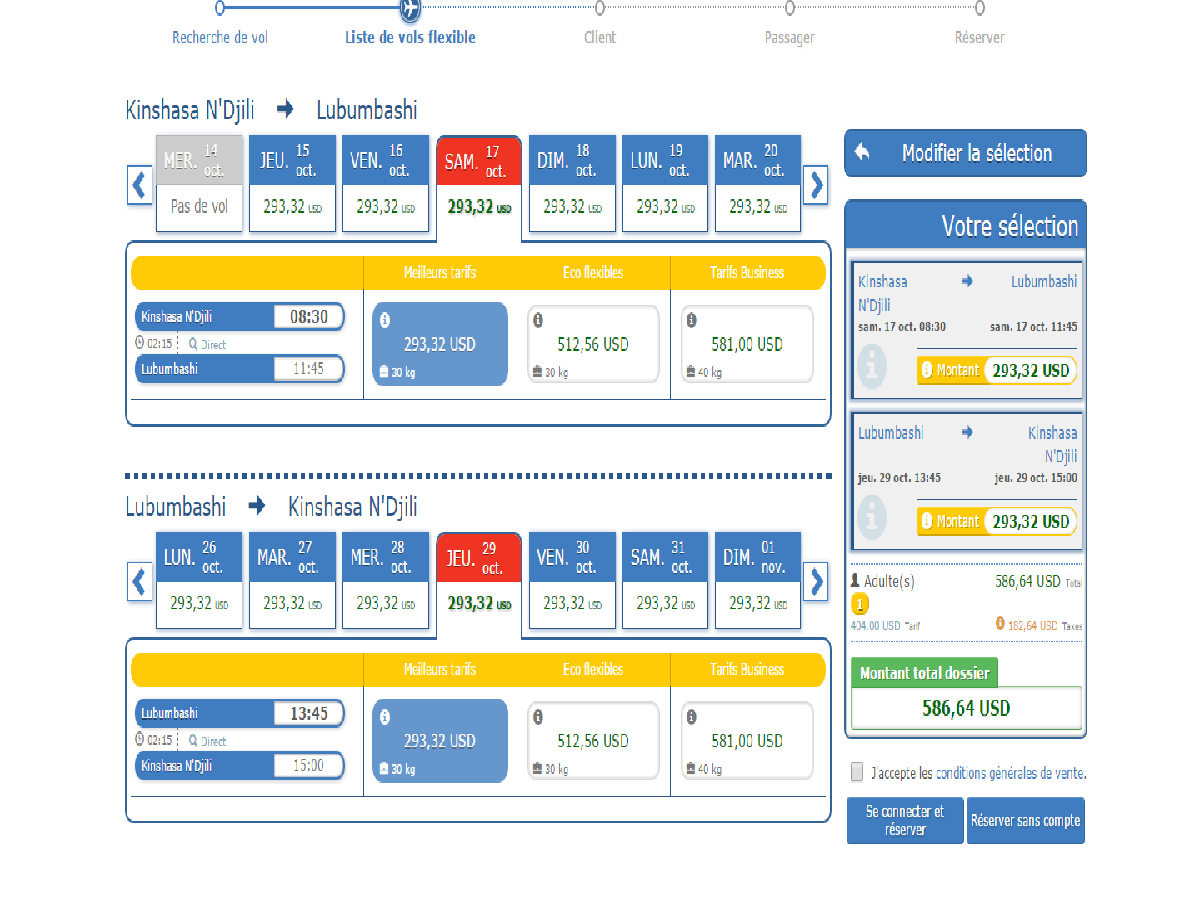The image size is (1200, 910).
Task: Select outbound date DIM. 18 oct.
Action: pos(572,184)
